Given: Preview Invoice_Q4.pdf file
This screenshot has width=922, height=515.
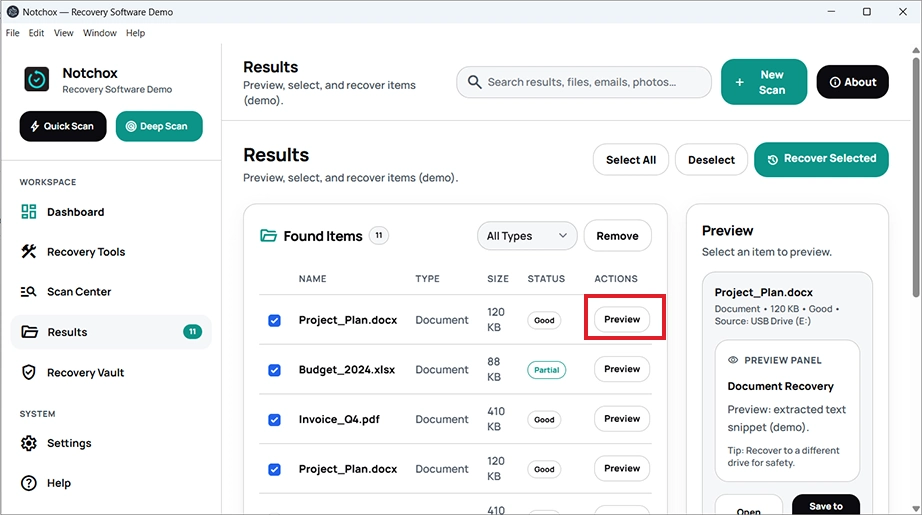Looking at the screenshot, I should pyautogui.click(x=622, y=419).
